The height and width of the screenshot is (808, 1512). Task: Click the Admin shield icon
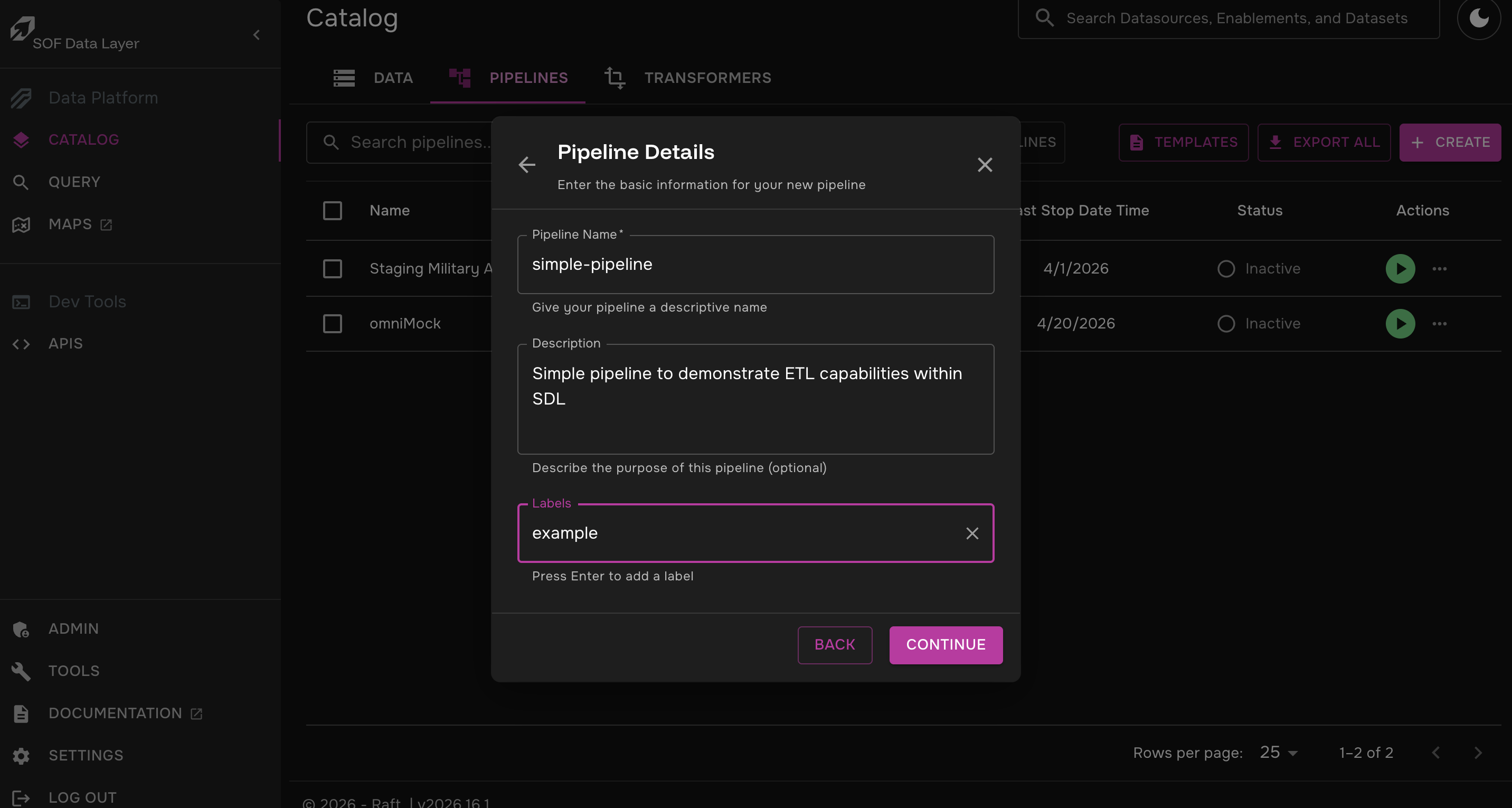tap(21, 630)
